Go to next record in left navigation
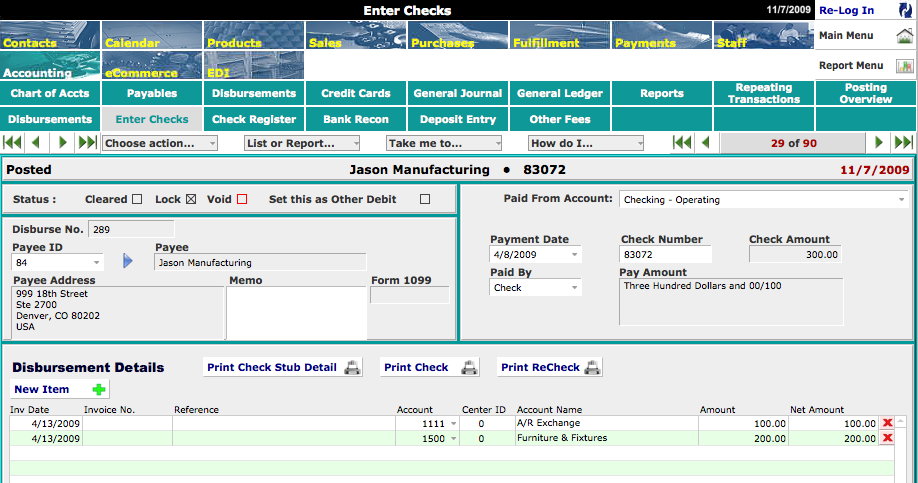Image resolution: width=918 pixels, height=483 pixels. click(63, 143)
